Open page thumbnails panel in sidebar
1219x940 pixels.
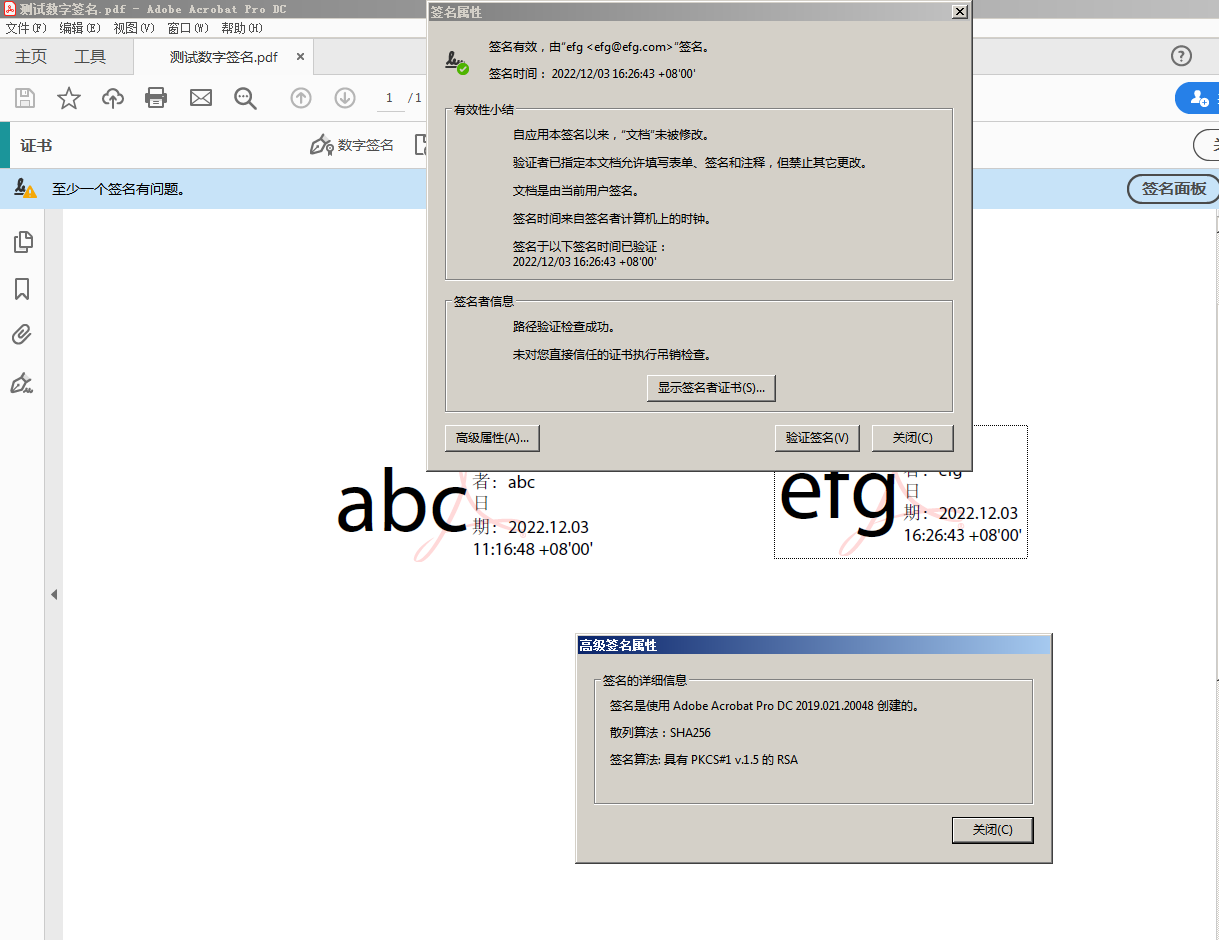tap(22, 242)
